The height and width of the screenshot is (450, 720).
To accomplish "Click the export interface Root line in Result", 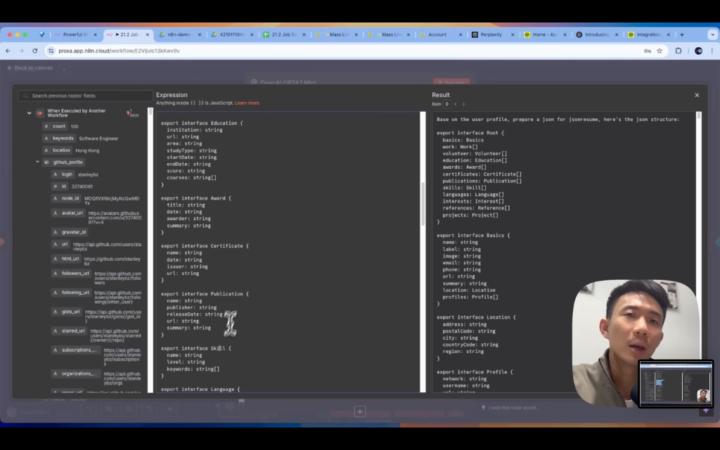I will tap(470, 133).
